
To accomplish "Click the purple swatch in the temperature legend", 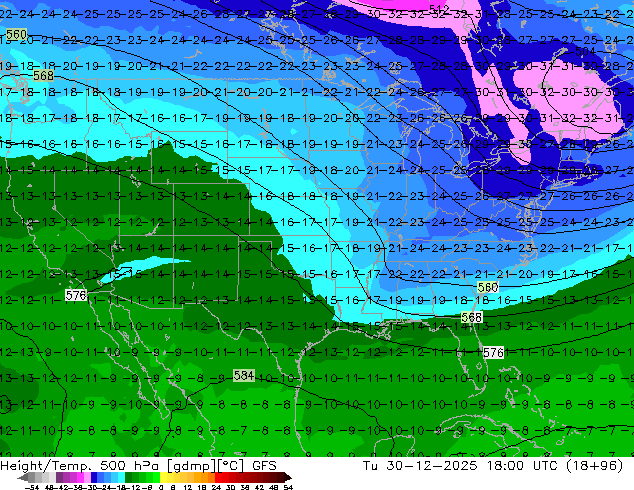I will [59, 477].
